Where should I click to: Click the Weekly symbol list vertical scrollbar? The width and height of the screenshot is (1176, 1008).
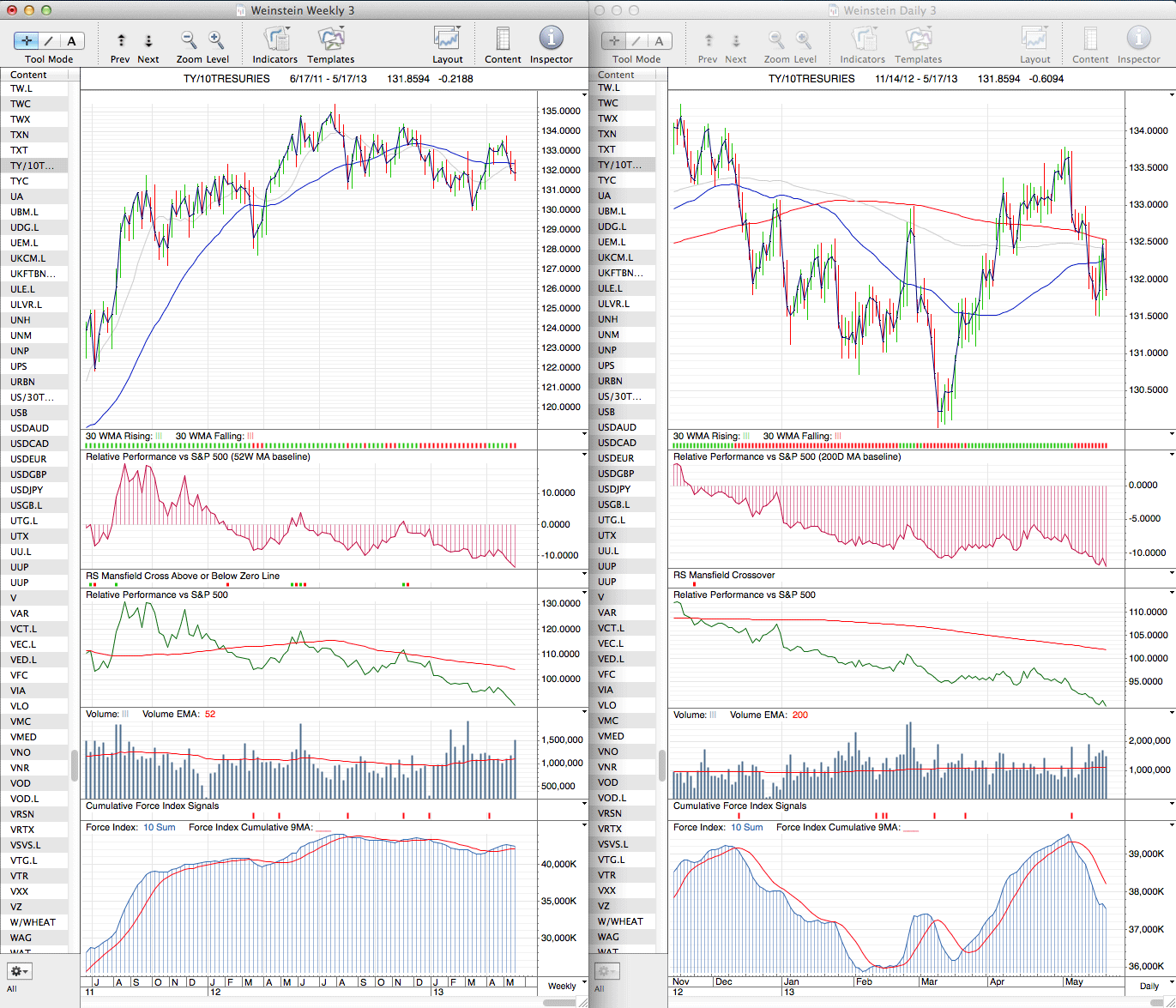(x=75, y=765)
